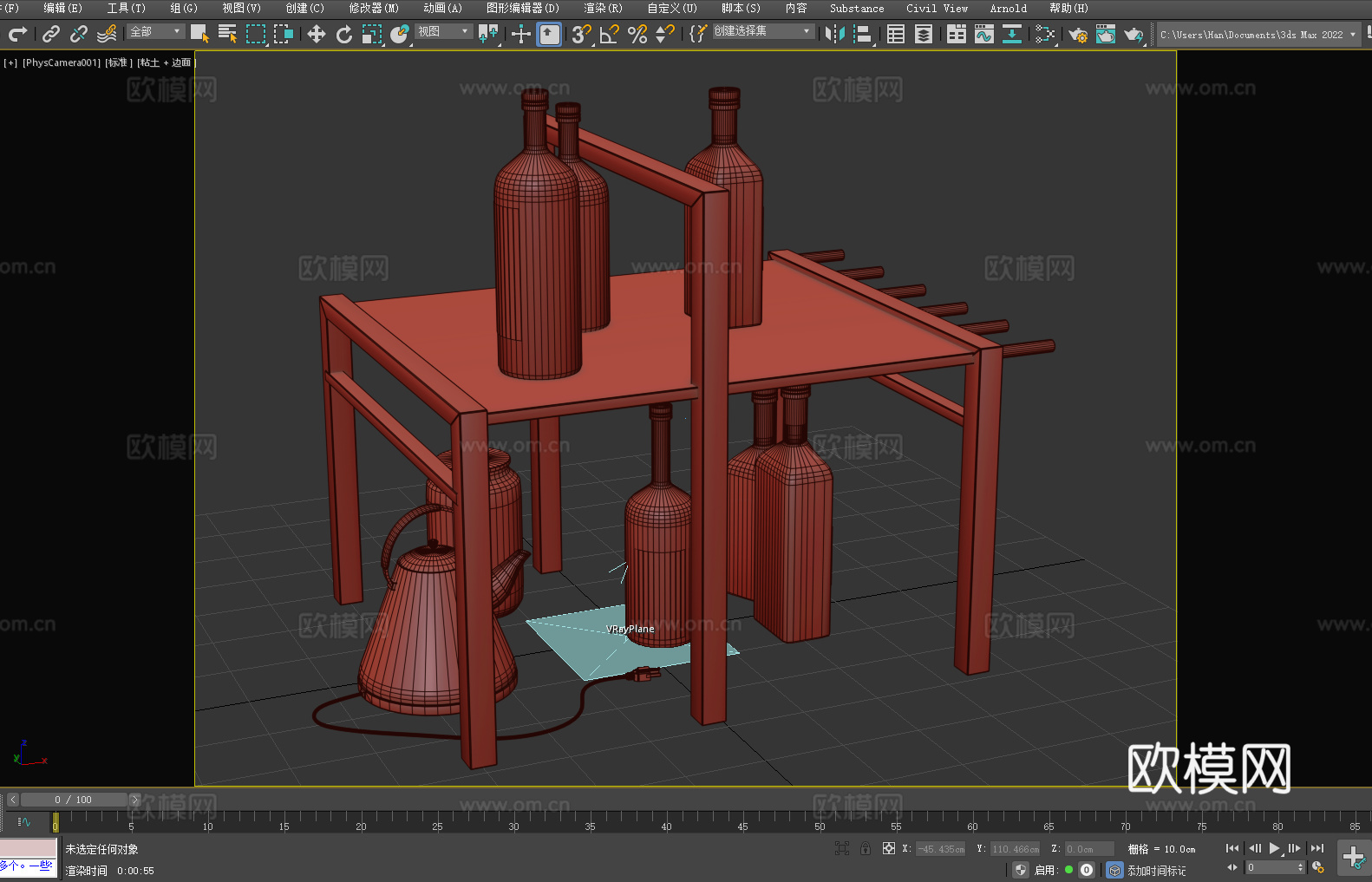Click Bind to Space Warp icon

107,34
